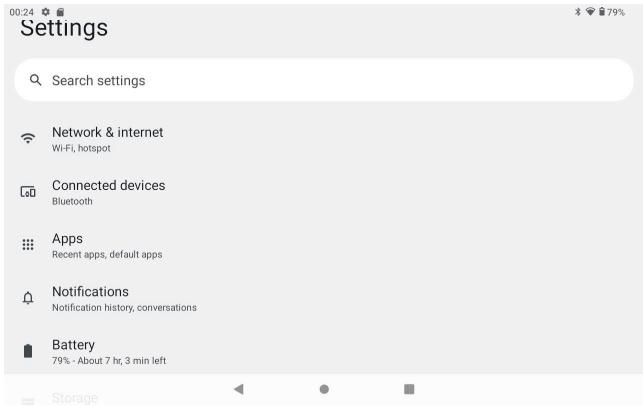Open Battery settings showing 79%

324,351
